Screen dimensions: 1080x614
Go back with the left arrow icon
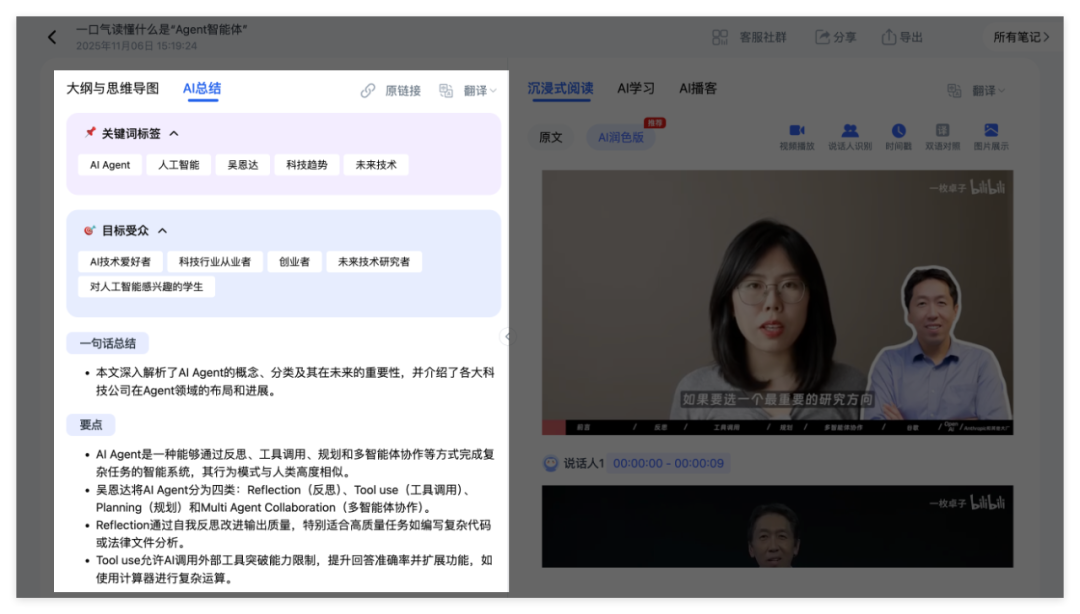[x=52, y=37]
